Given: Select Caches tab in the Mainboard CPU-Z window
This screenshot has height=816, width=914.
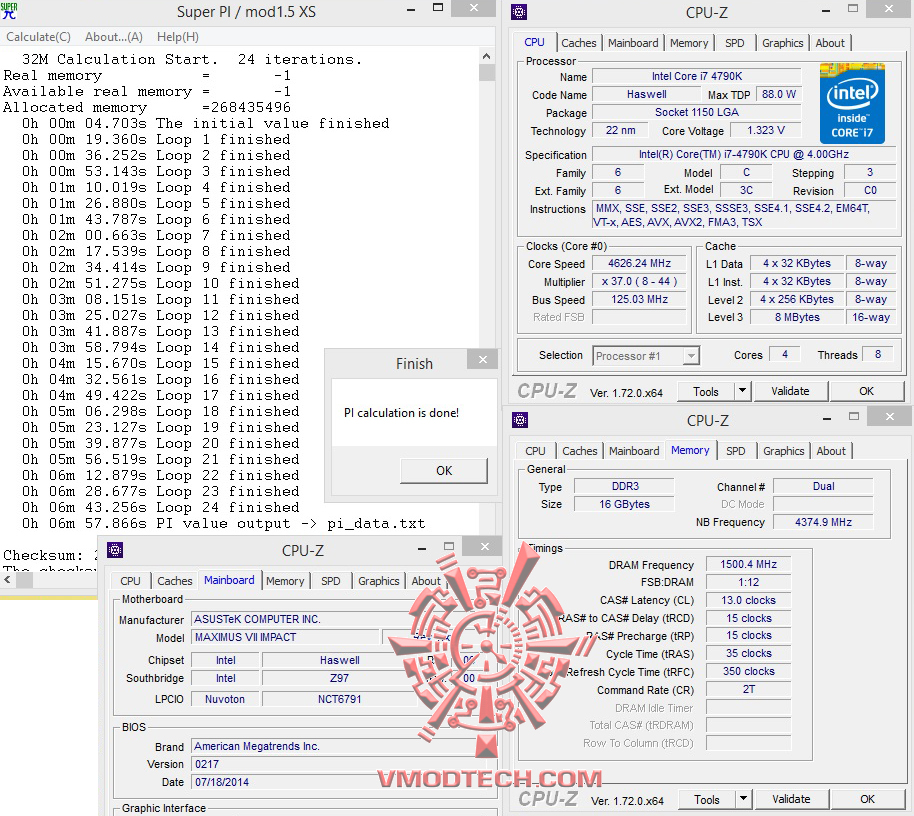Looking at the screenshot, I should [x=174, y=581].
